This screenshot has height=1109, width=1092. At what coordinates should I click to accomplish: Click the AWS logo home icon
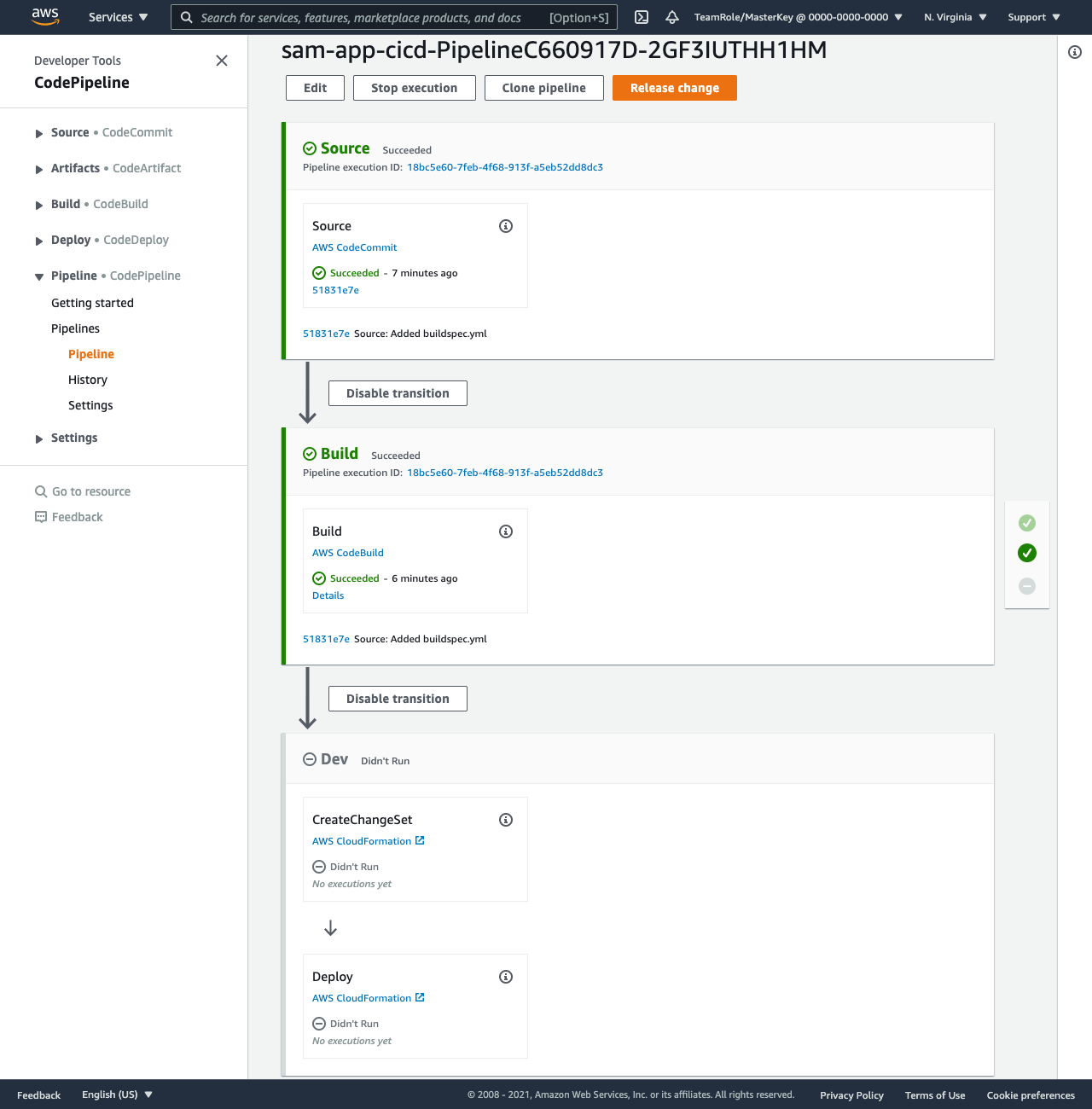(45, 16)
